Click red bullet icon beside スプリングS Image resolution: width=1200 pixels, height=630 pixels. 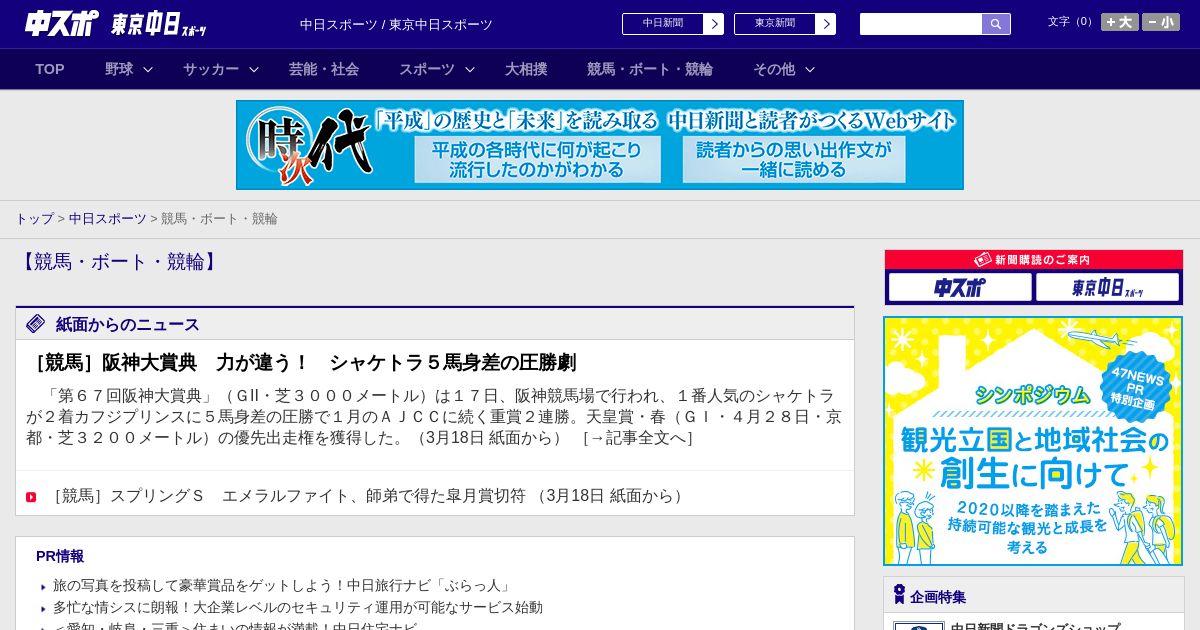(31, 497)
